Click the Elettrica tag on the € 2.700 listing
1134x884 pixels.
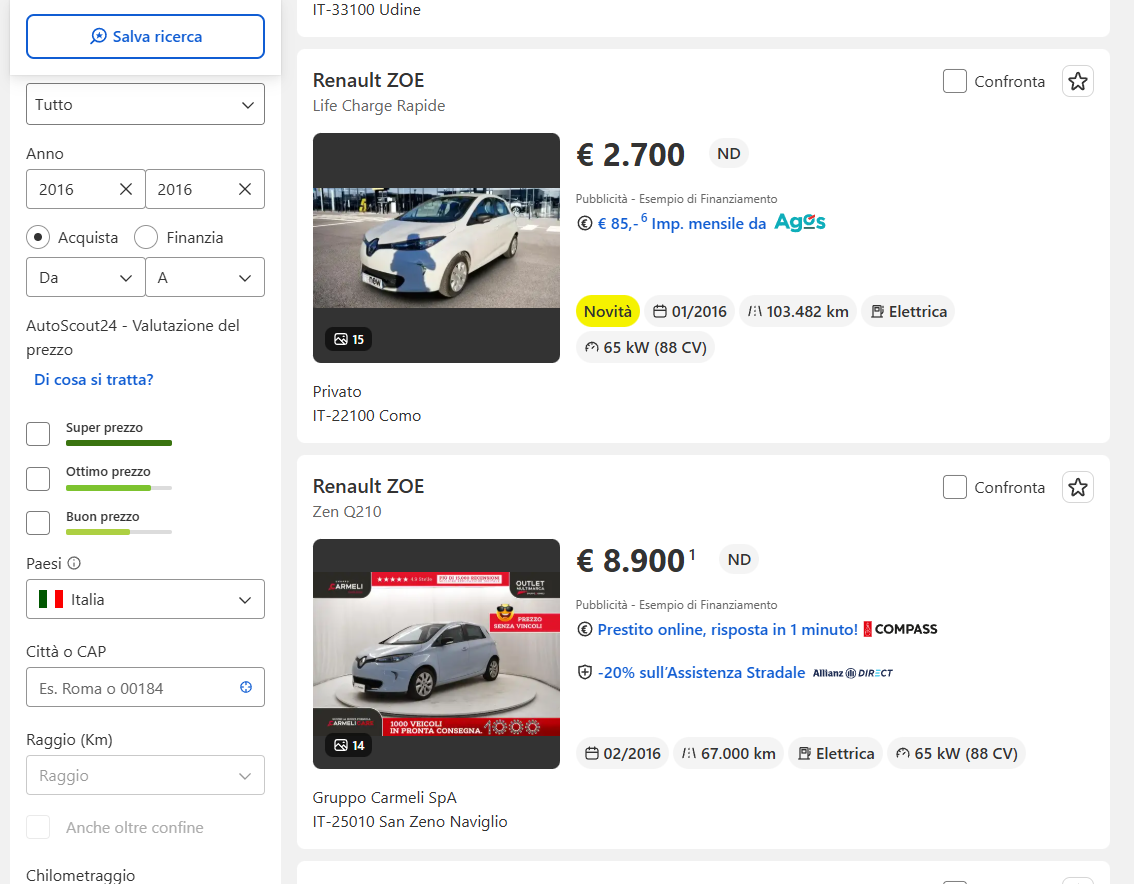tap(908, 311)
